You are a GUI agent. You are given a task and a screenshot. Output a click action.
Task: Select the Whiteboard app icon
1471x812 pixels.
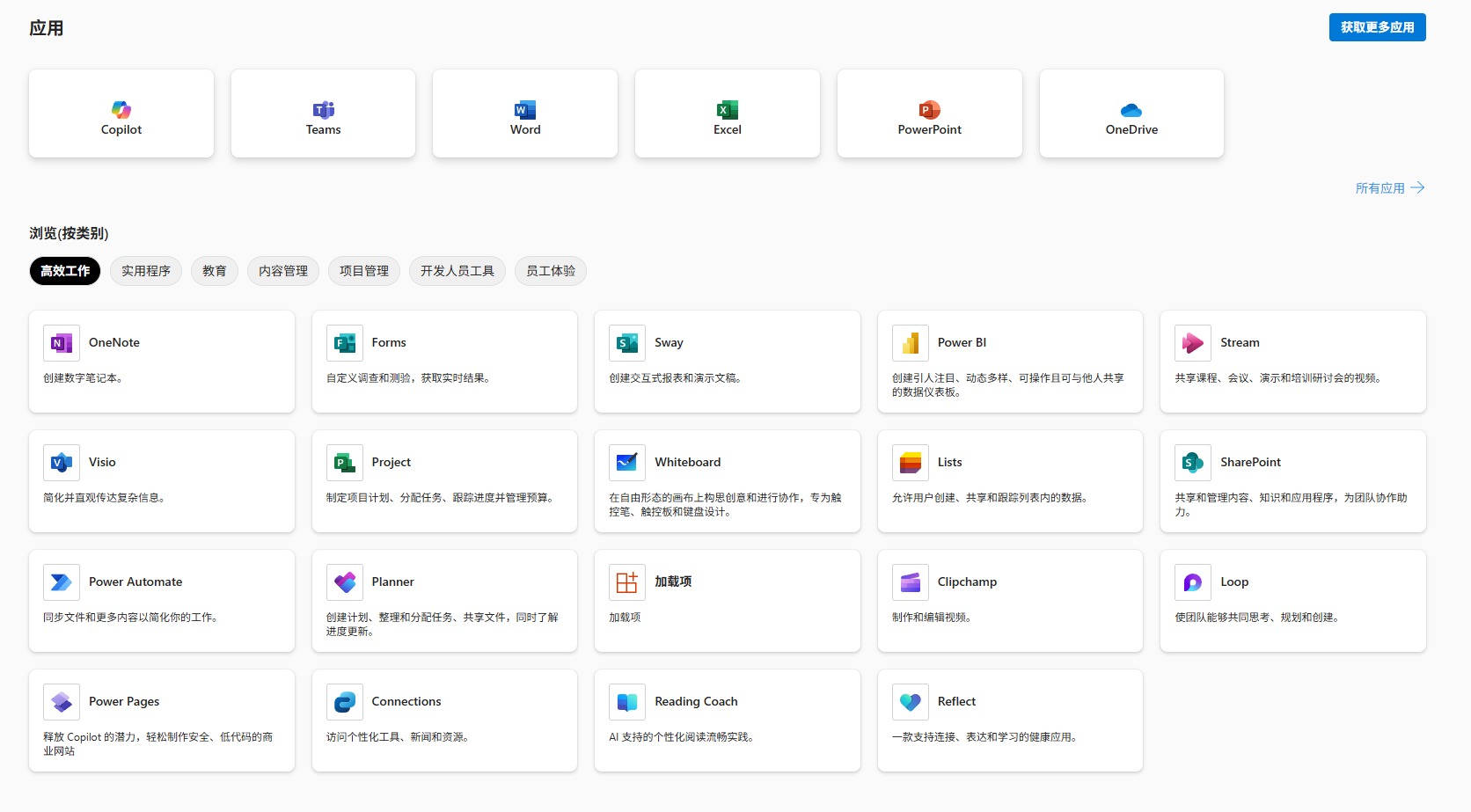(x=627, y=463)
